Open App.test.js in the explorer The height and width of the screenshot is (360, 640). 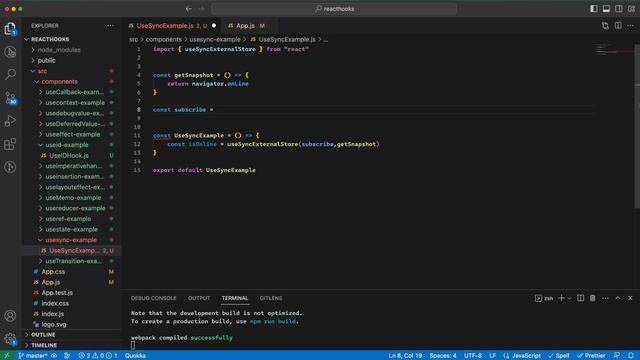[x=71, y=293]
